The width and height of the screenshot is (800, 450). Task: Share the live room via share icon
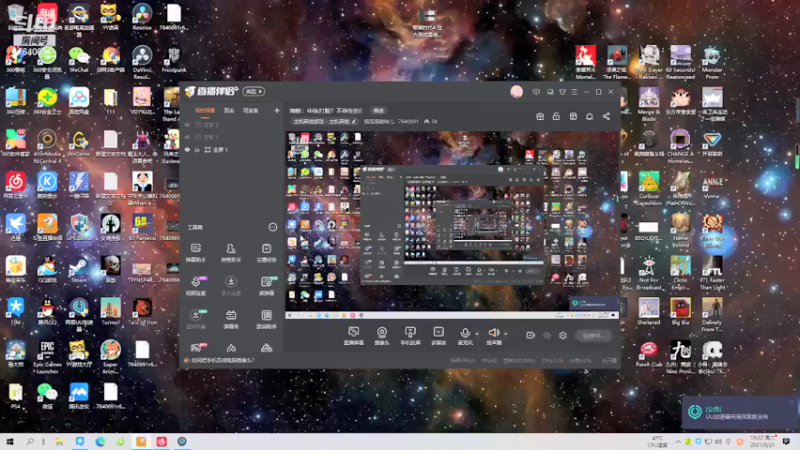click(x=606, y=116)
